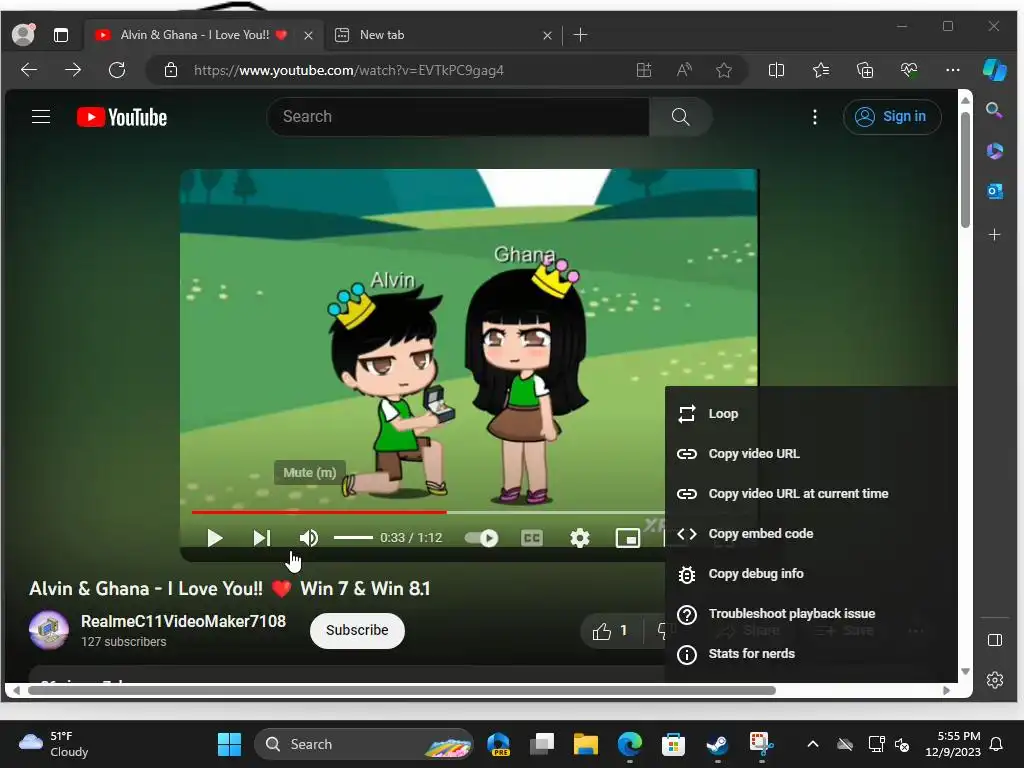Open Edge Collections

pos(865,70)
